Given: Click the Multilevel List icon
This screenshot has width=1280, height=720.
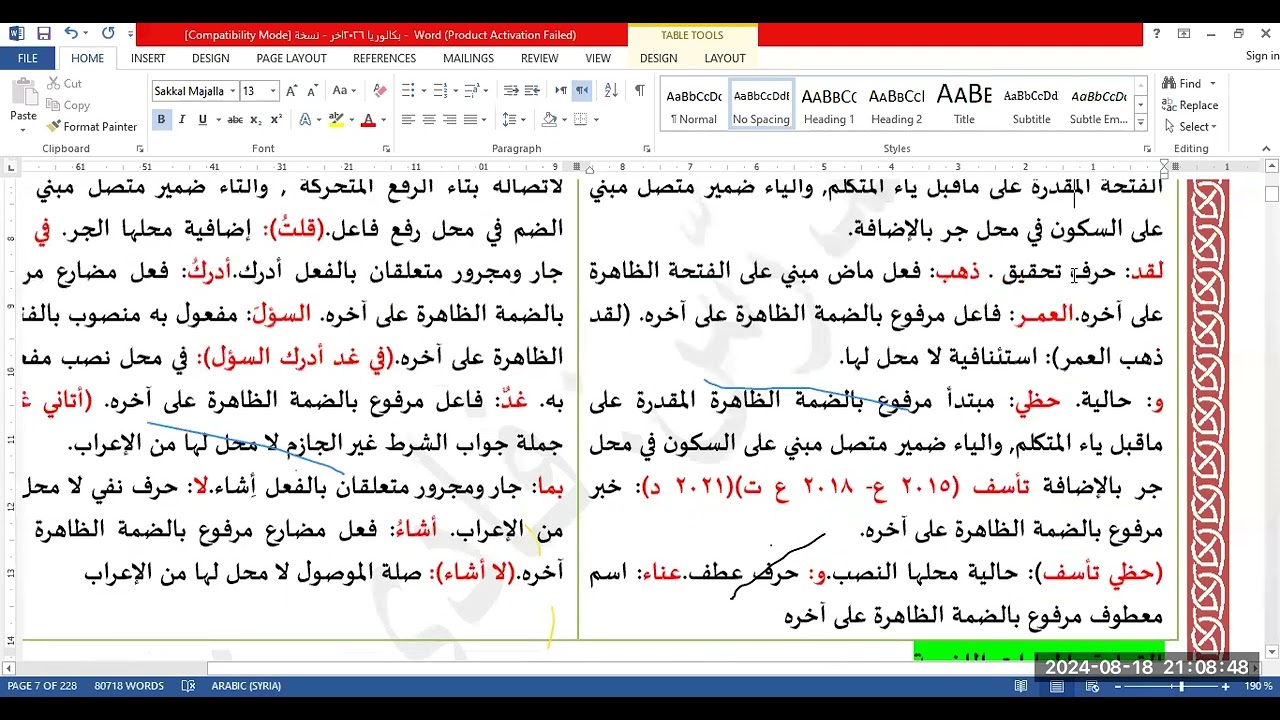Looking at the screenshot, I should [x=472, y=91].
